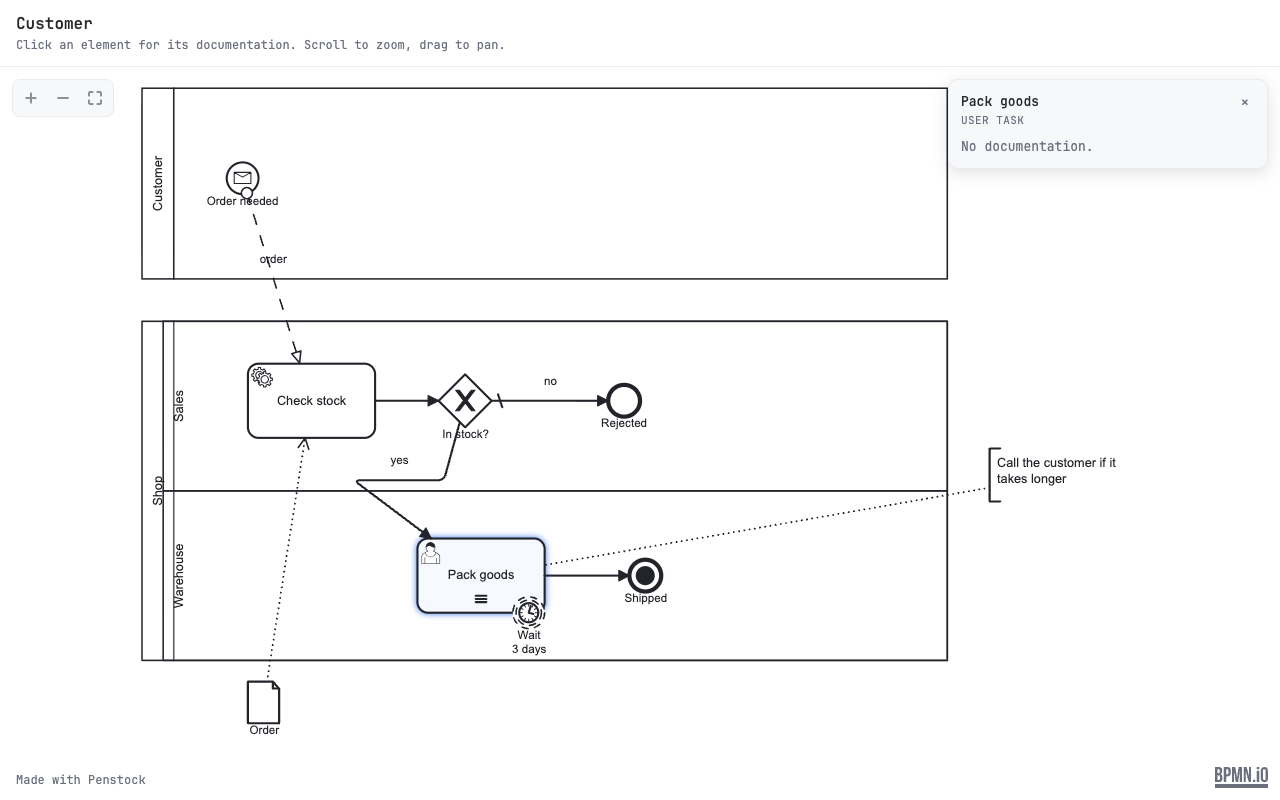This screenshot has height=800, width=1280.
Task: Select the Pack goods user task
Action: [x=481, y=576]
